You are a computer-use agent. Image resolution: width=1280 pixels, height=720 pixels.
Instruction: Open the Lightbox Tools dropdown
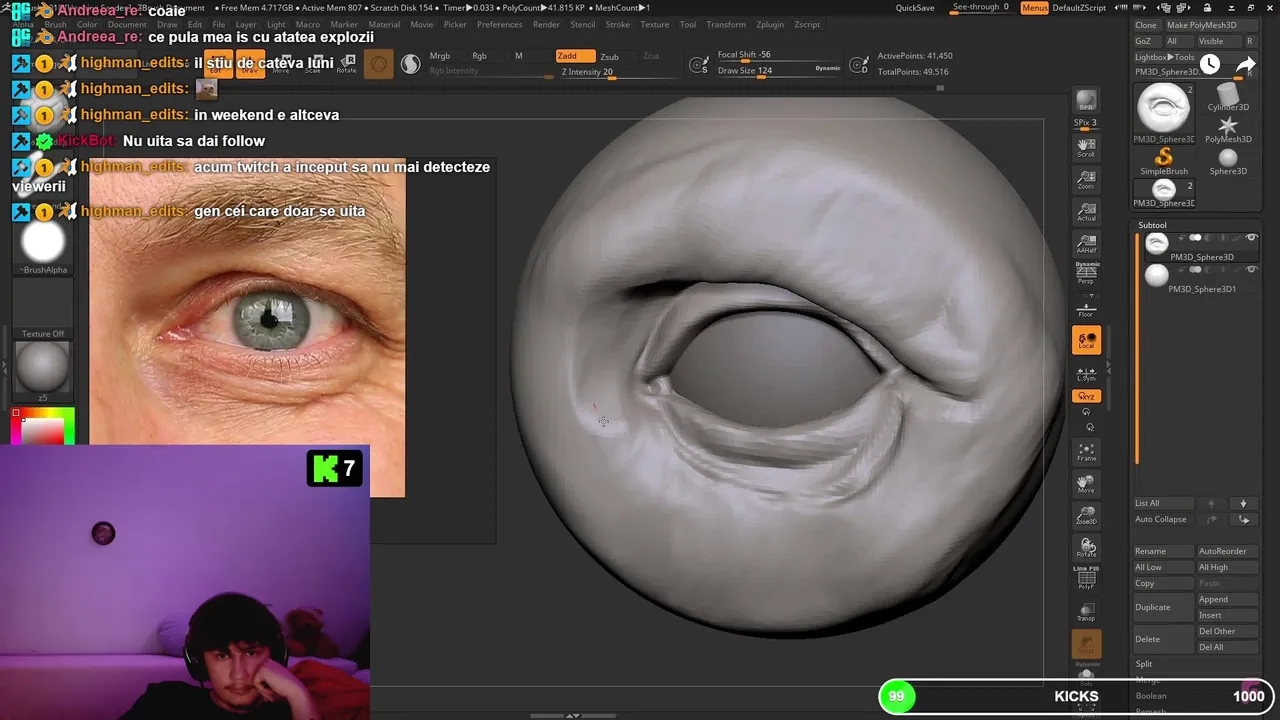[x=1165, y=57]
